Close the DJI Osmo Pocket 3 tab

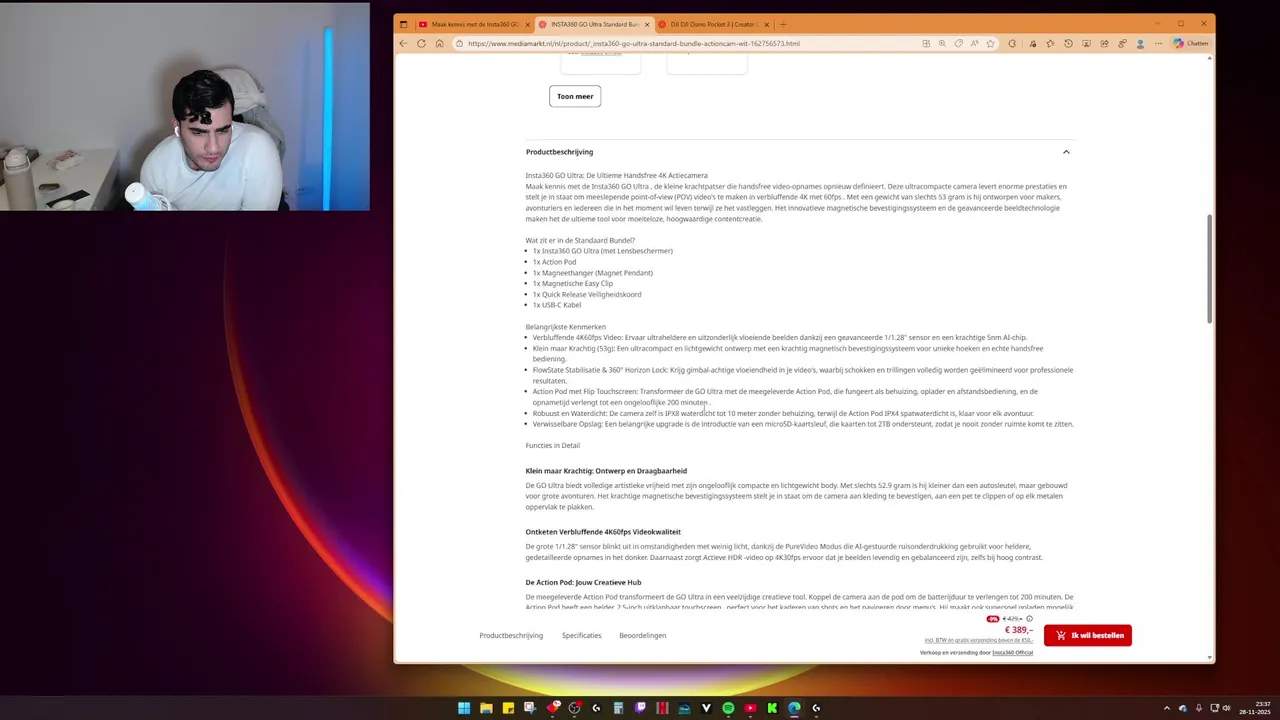point(768,24)
